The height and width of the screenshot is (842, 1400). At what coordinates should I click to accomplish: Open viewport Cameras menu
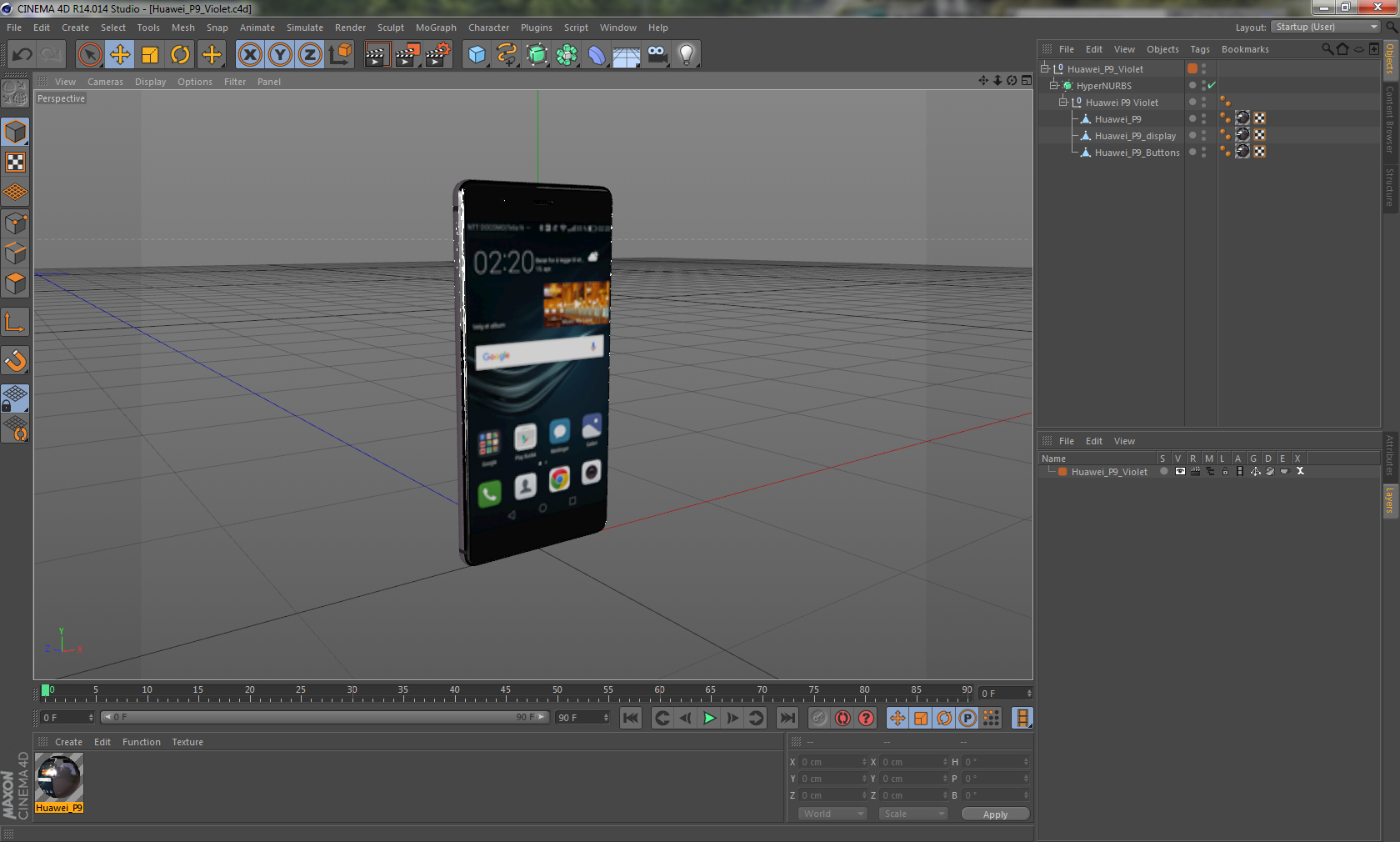[x=105, y=82]
